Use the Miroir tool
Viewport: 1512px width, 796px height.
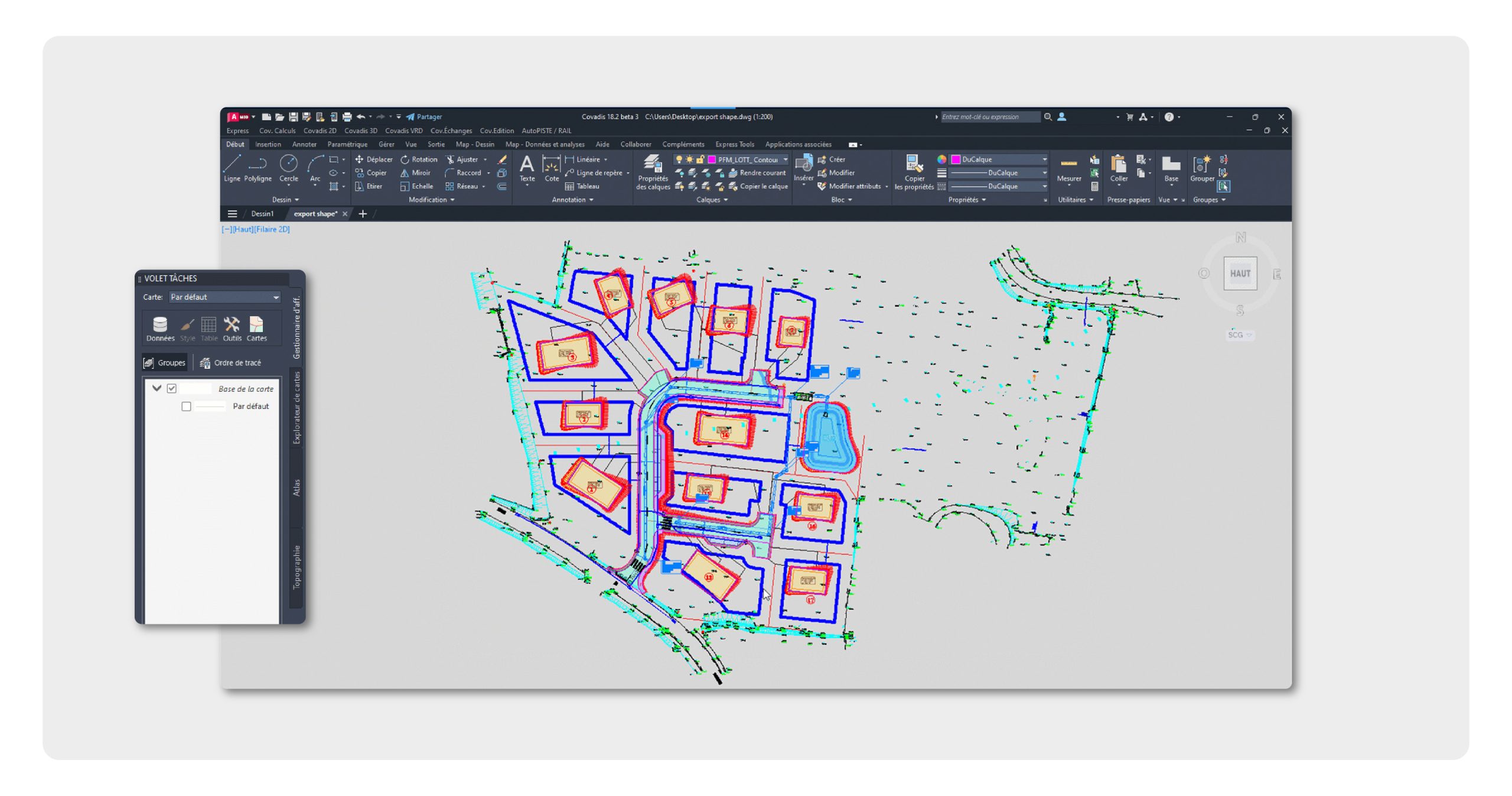tap(415, 173)
